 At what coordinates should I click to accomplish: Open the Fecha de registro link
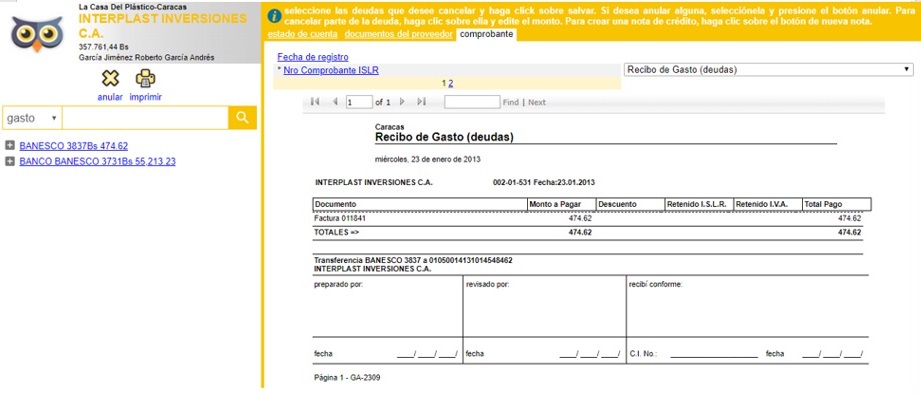(313, 57)
